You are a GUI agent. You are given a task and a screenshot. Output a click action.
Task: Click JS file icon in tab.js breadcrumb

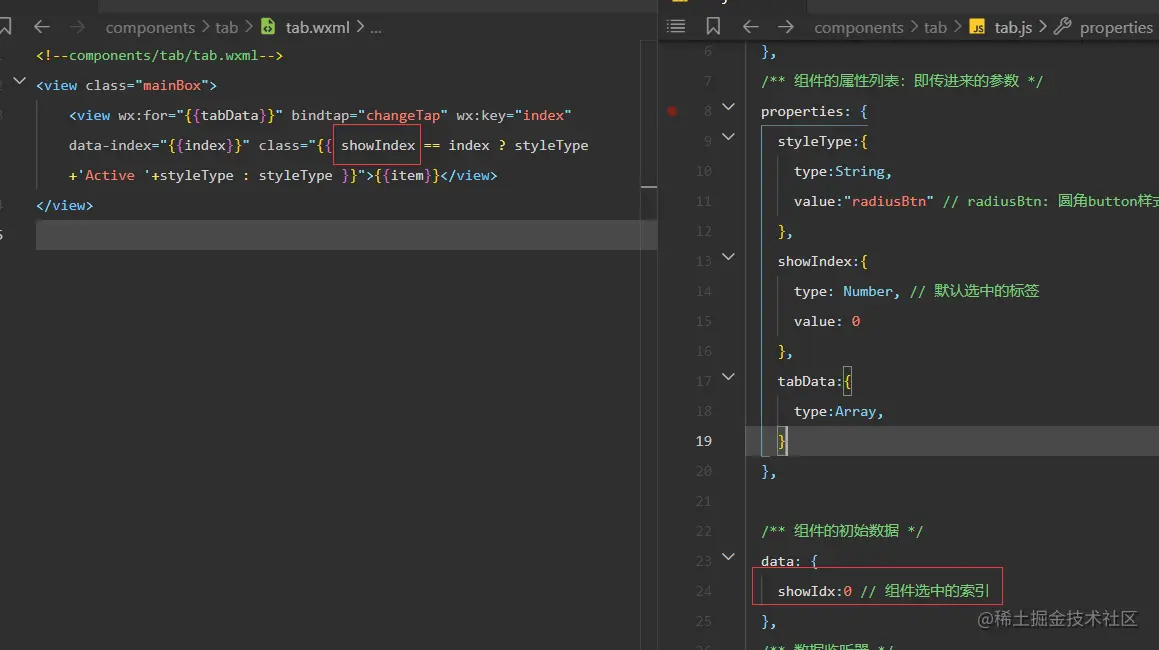click(x=977, y=27)
